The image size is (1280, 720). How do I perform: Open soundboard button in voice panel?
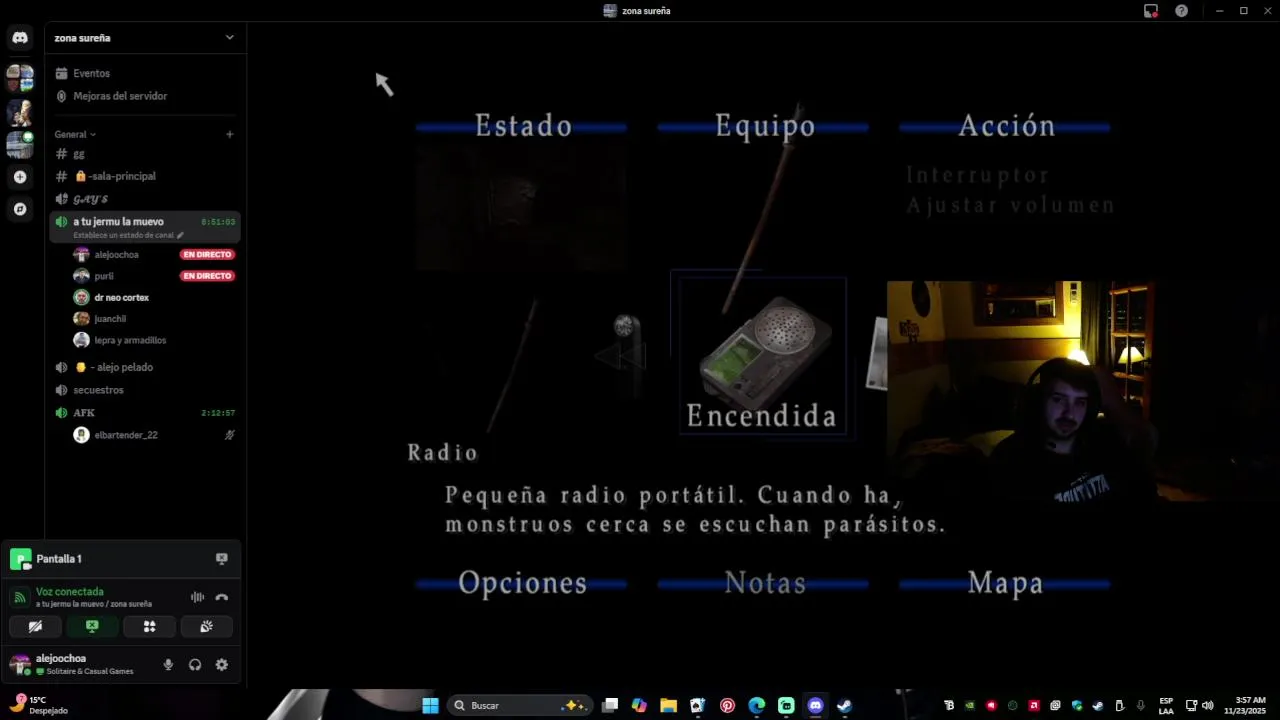click(206, 627)
